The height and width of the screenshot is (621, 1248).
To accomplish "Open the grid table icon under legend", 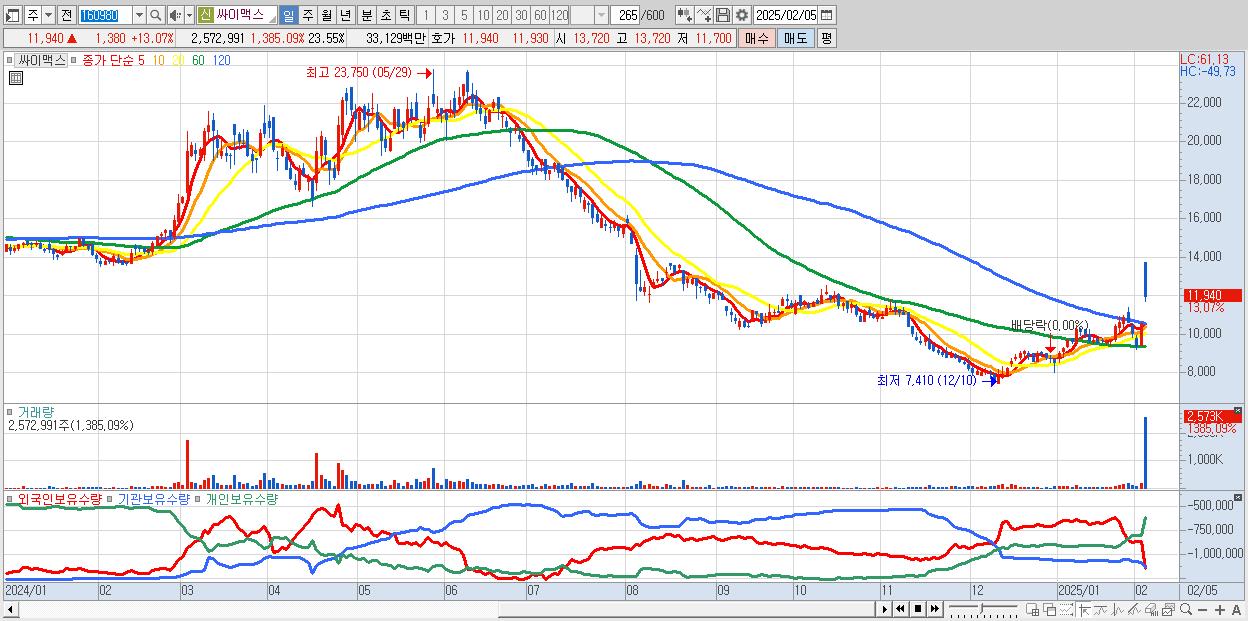I will point(16,78).
